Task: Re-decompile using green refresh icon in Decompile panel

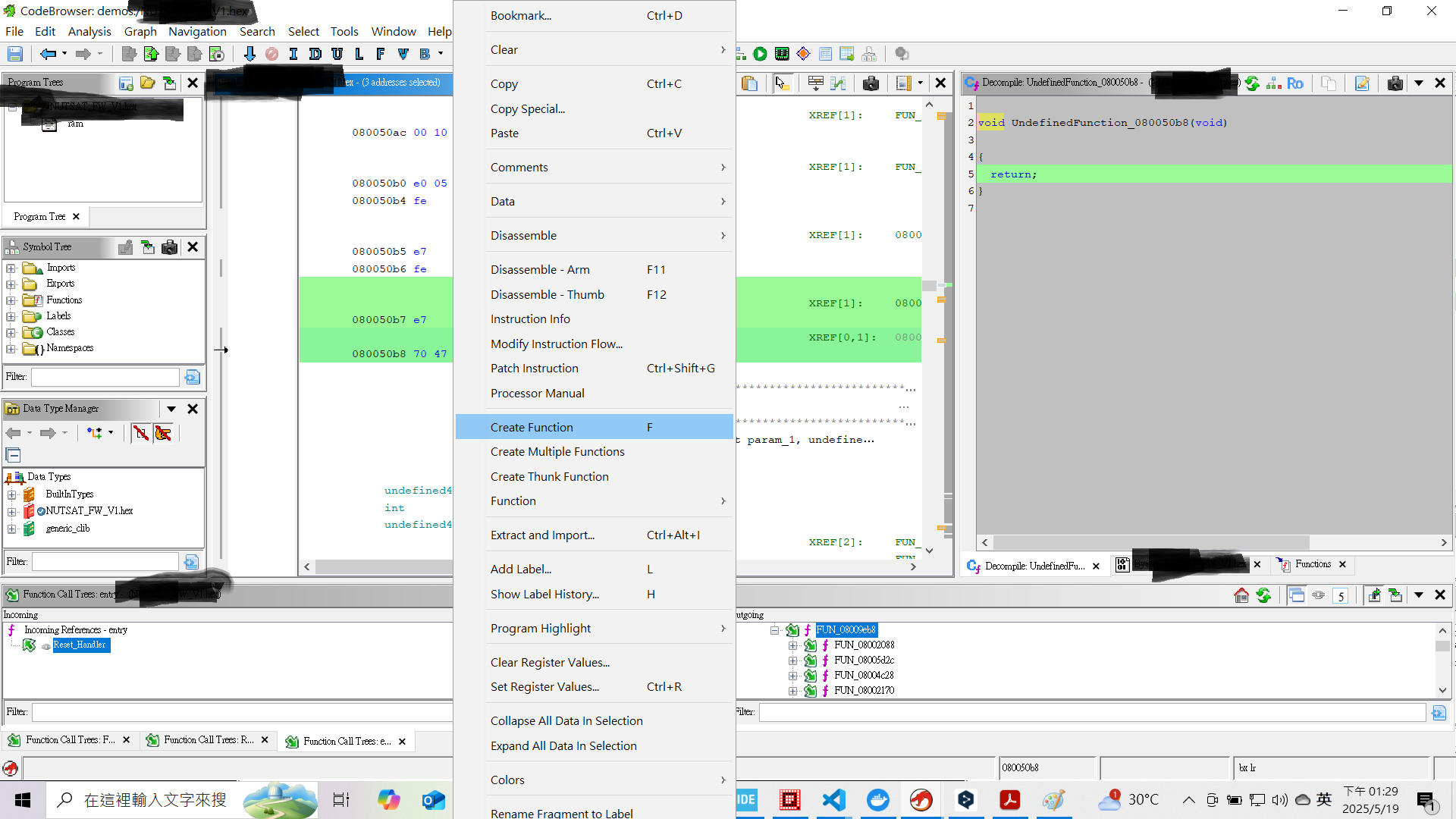Action: point(1253,83)
